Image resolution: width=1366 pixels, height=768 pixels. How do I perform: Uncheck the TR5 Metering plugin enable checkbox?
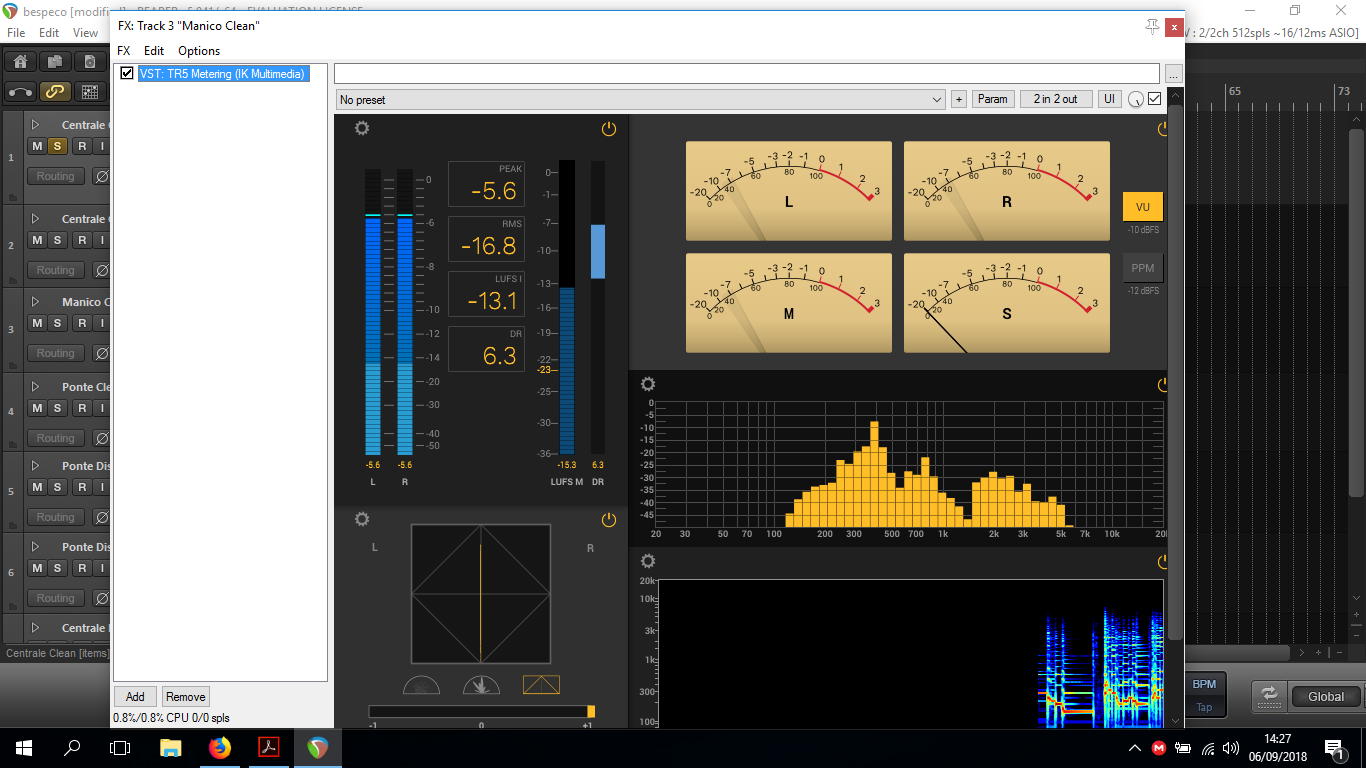(127, 73)
